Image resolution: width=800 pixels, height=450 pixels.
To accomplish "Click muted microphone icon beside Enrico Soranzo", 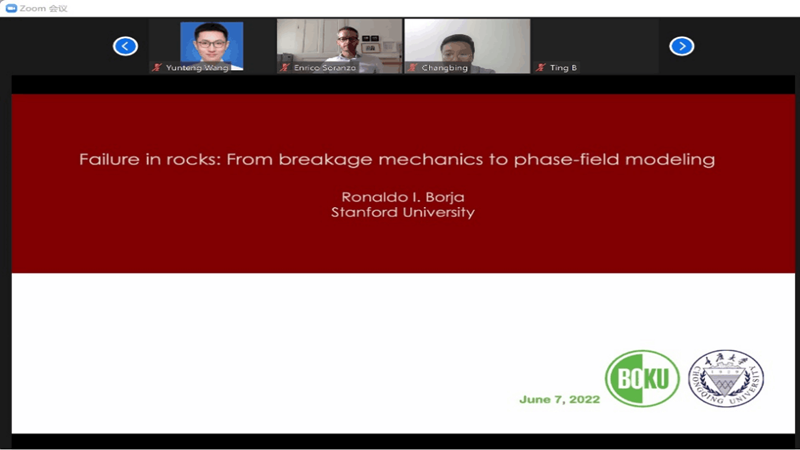I will click(x=285, y=67).
